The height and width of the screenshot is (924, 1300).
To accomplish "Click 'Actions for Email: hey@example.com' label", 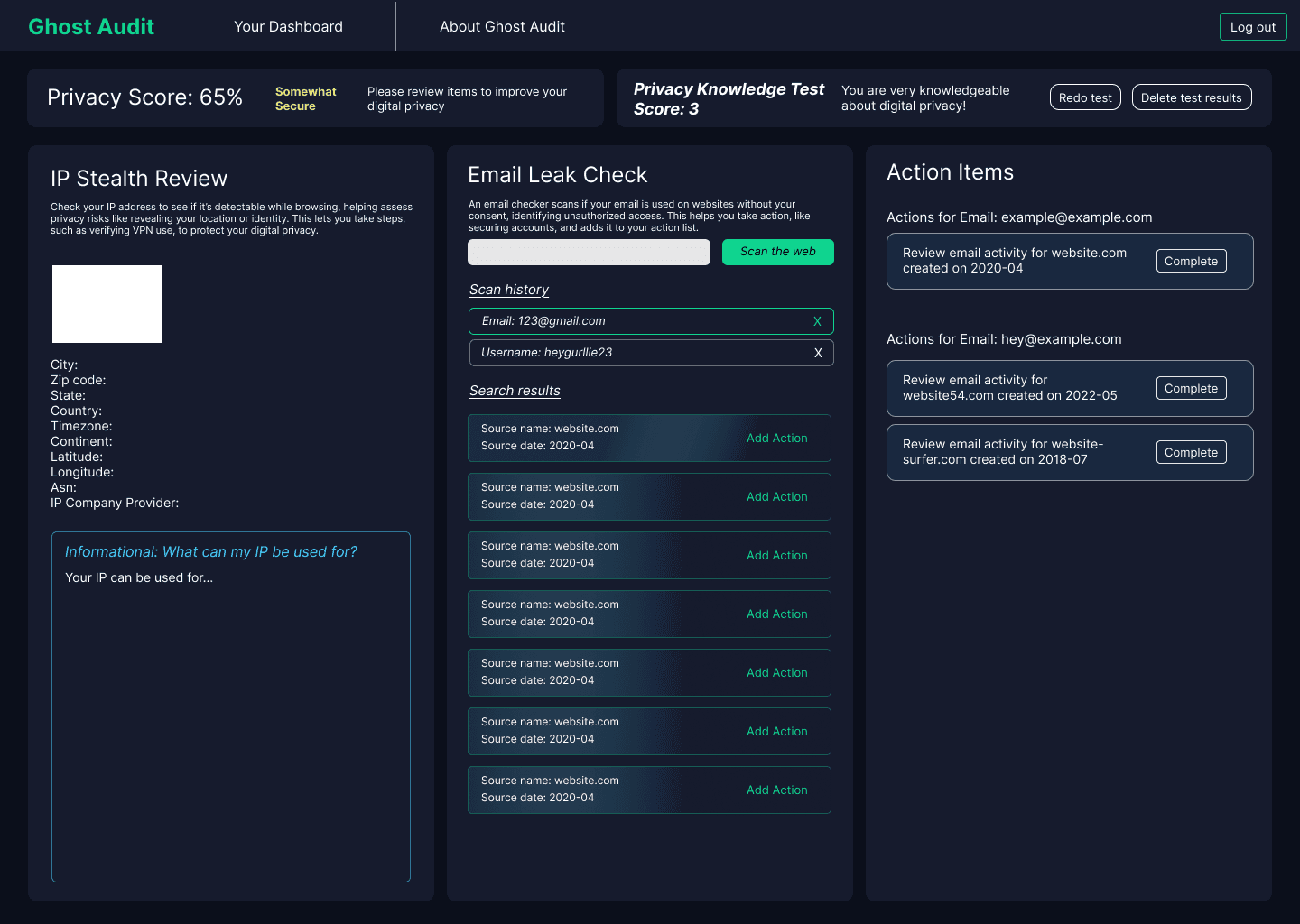I will pyautogui.click(x=1004, y=339).
